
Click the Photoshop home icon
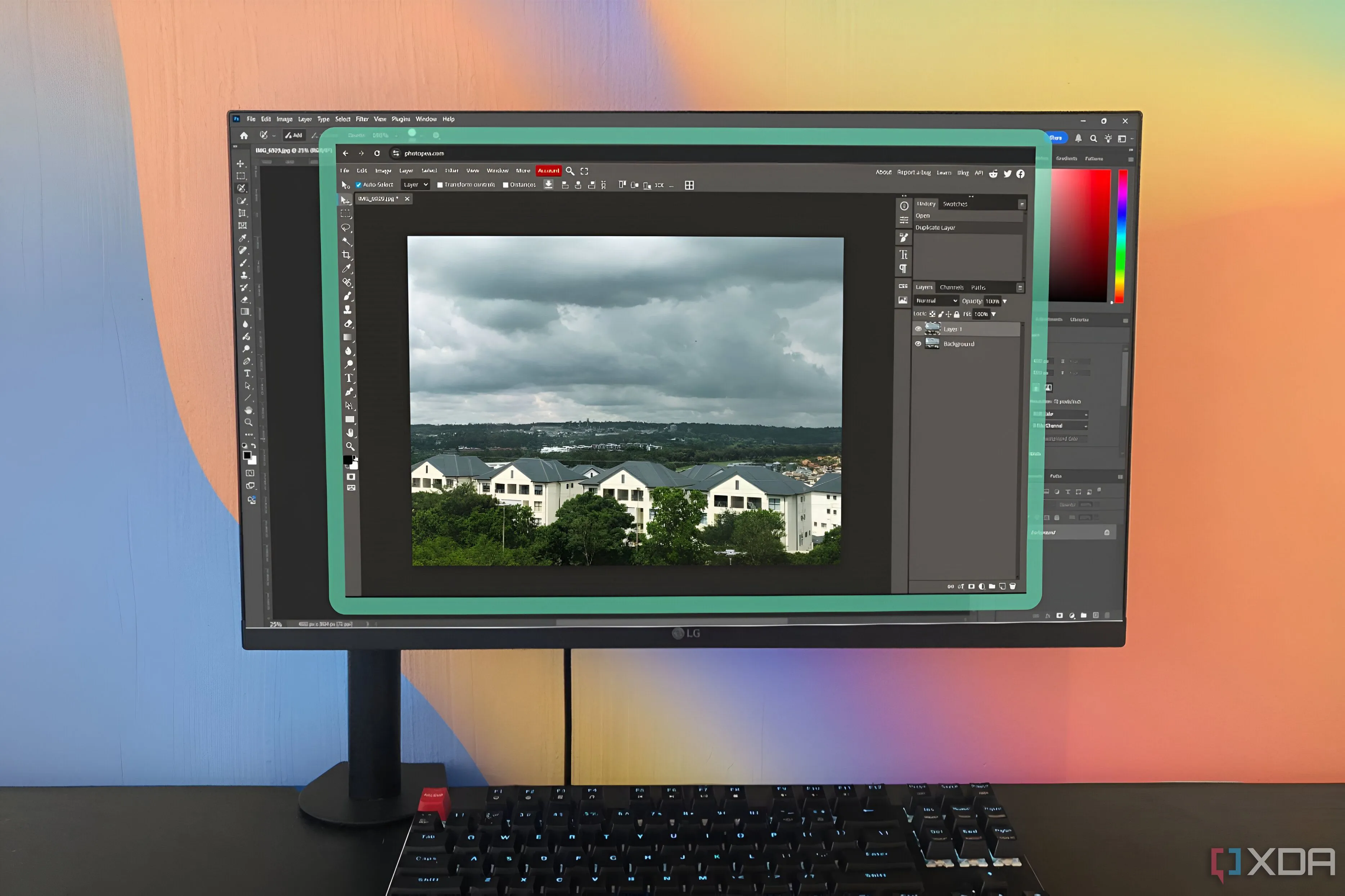244,135
